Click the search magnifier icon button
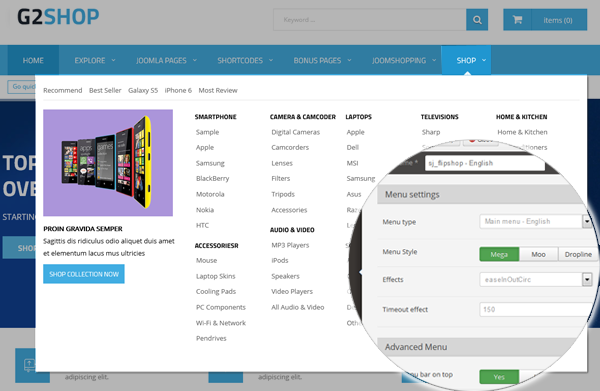Viewport: 600px width, 391px height. (x=477, y=20)
